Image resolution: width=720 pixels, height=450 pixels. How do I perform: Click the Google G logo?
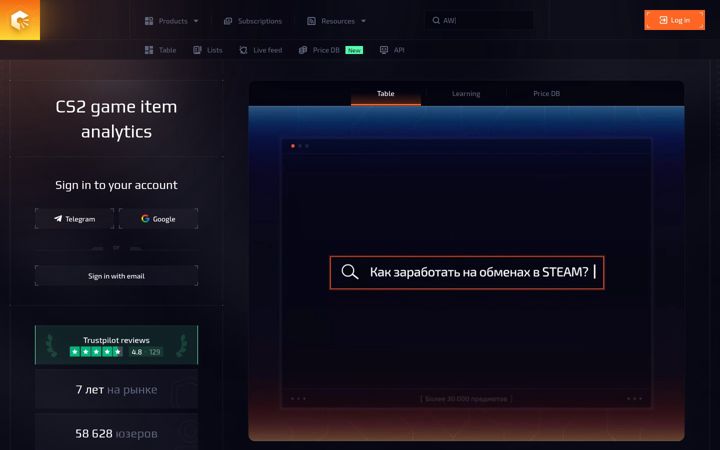tap(145, 219)
